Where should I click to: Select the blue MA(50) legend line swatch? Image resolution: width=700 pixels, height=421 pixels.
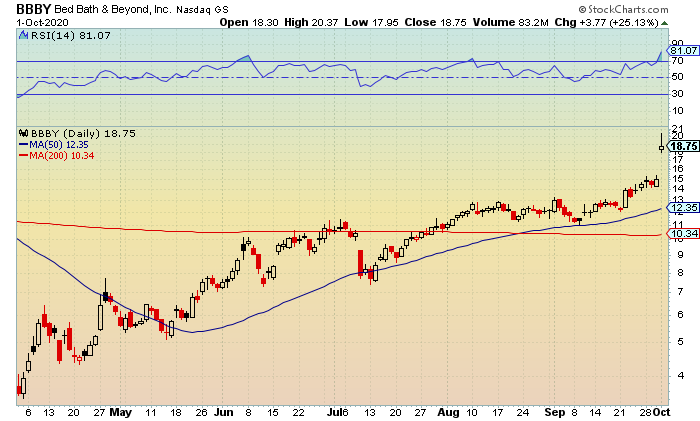click(x=24, y=145)
